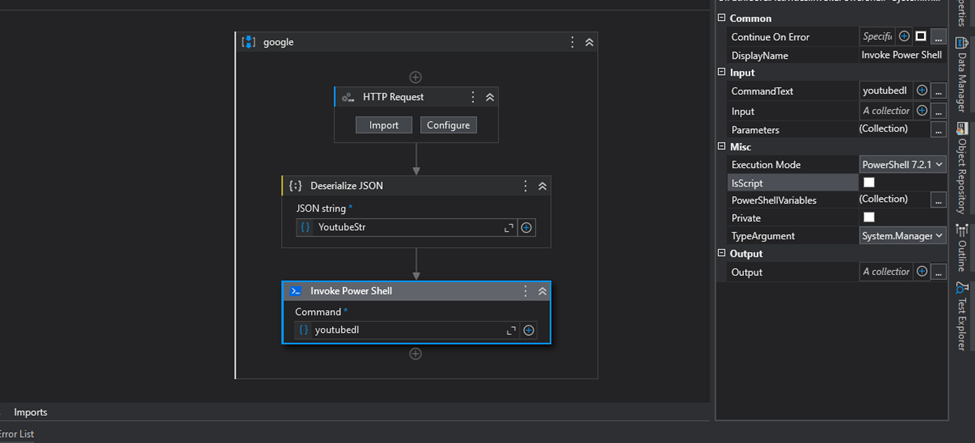The height and width of the screenshot is (443, 975).
Task: Collapse the HTTP Request activity
Action: coord(490,97)
